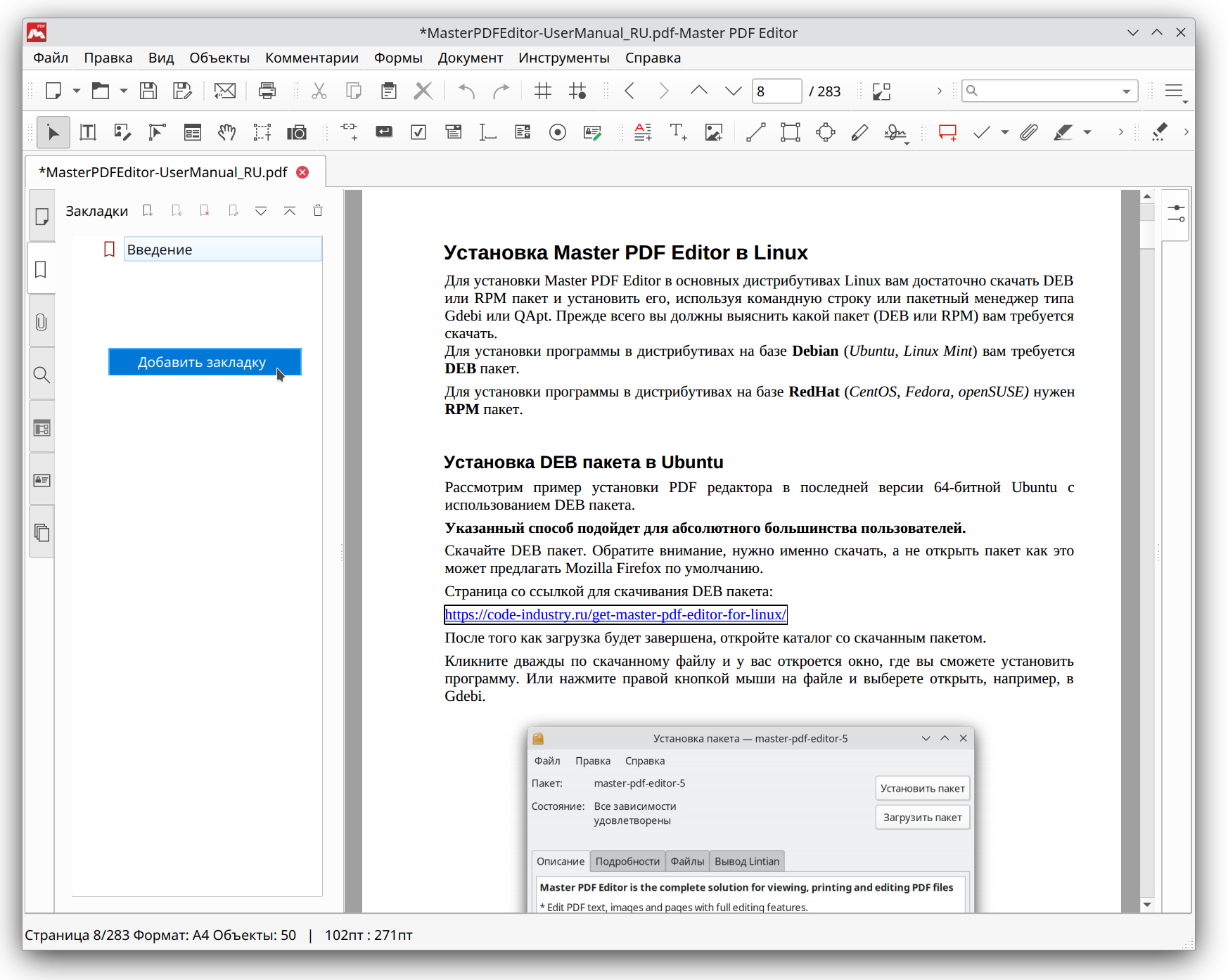Screen dimensions: 1228x980
Task: Insert a radio button form field
Action: (x=558, y=132)
